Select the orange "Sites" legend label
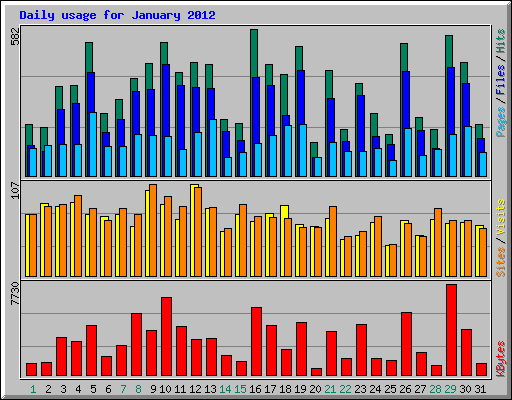Image resolution: width=512 pixels, height=400 pixels. click(x=500, y=262)
